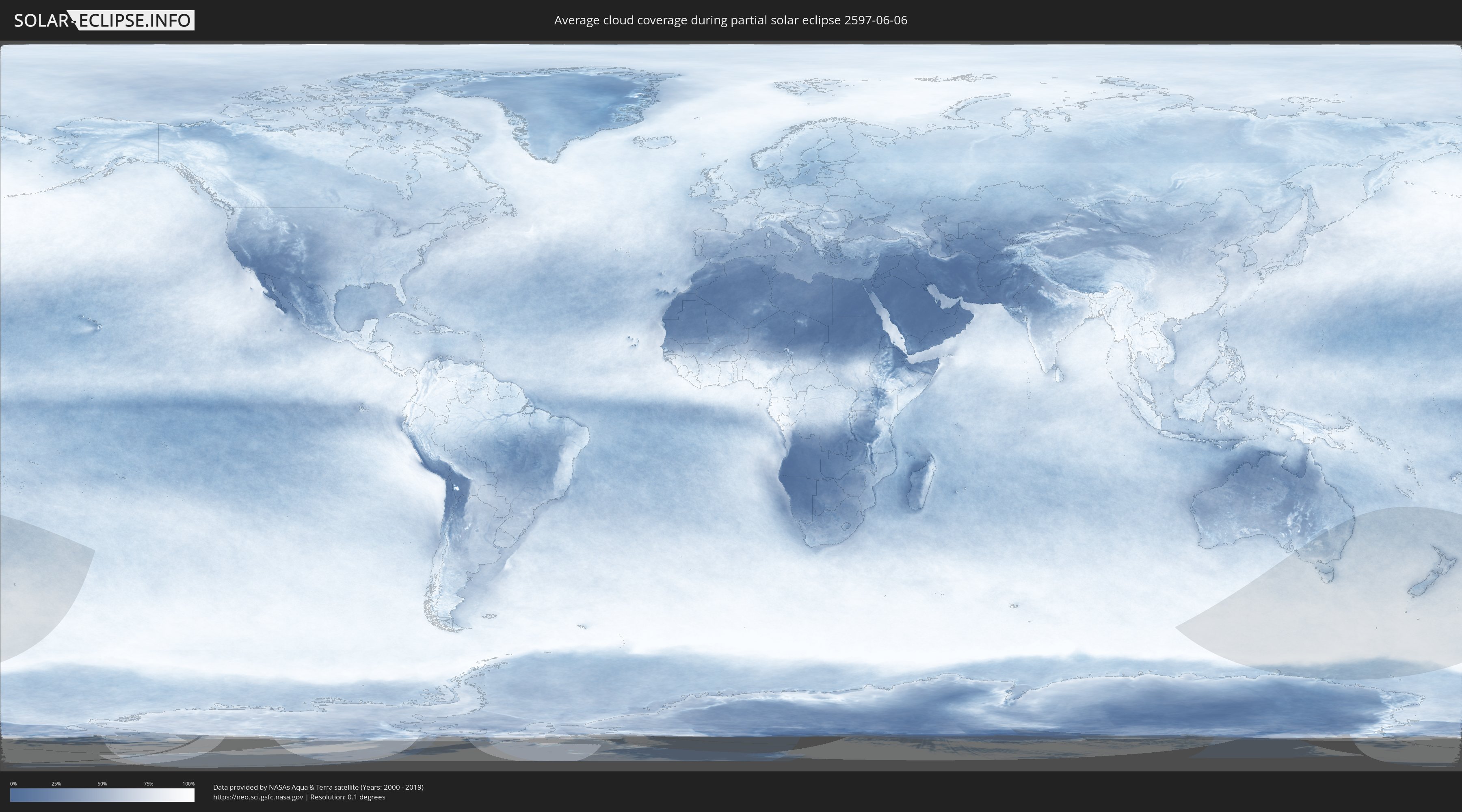This screenshot has height=812, width=1462.
Task: Click the Gulf of Mexico
Action: click(x=363, y=304)
